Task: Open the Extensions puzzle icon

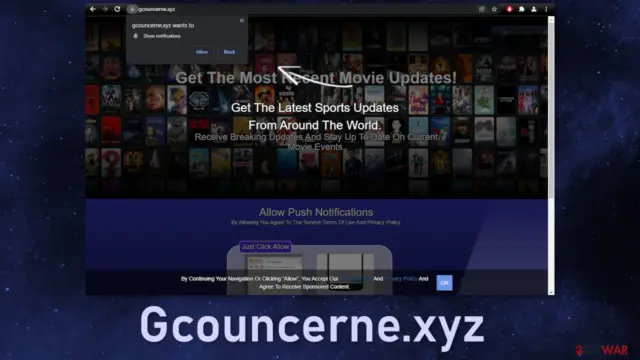Action: [521, 9]
